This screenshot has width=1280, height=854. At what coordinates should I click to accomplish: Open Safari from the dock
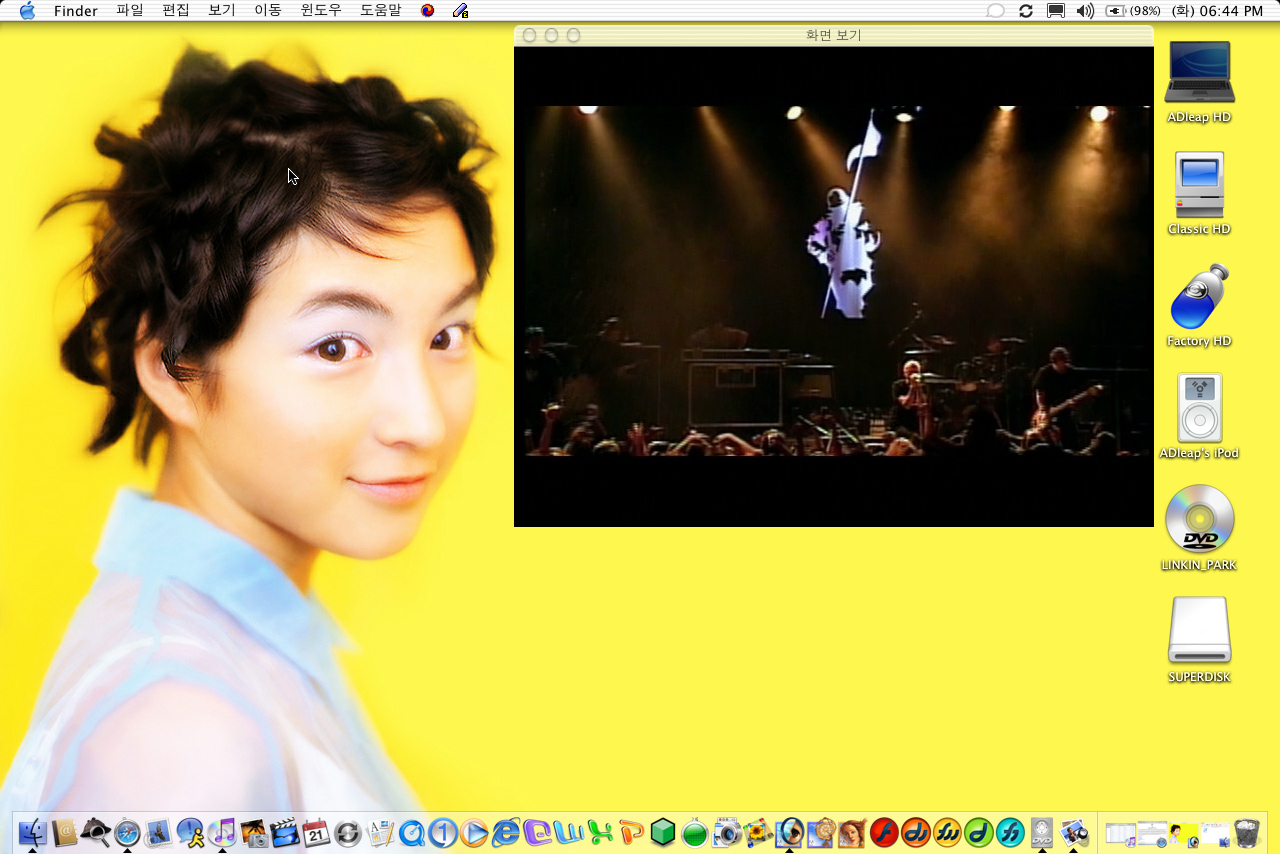(127, 832)
